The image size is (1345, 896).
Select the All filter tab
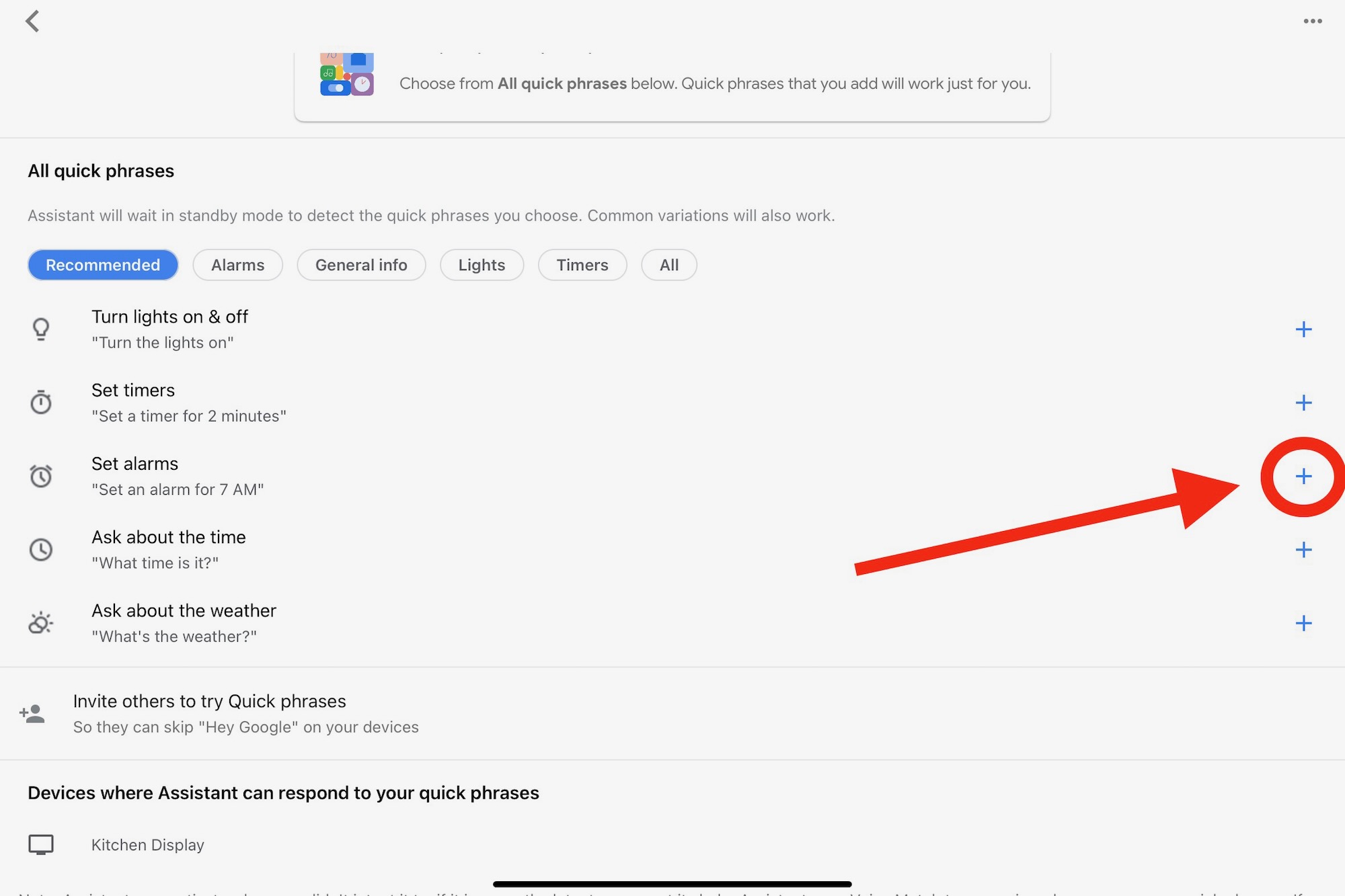click(x=669, y=264)
